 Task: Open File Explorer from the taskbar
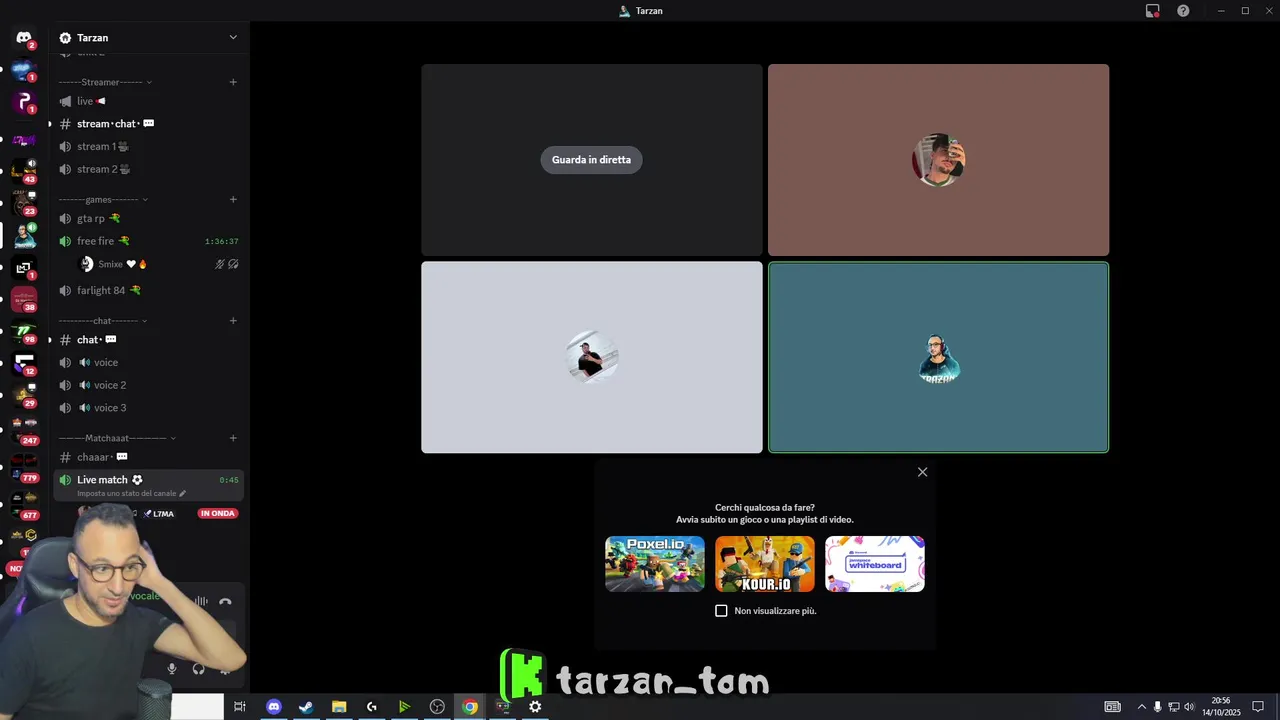coord(339,707)
